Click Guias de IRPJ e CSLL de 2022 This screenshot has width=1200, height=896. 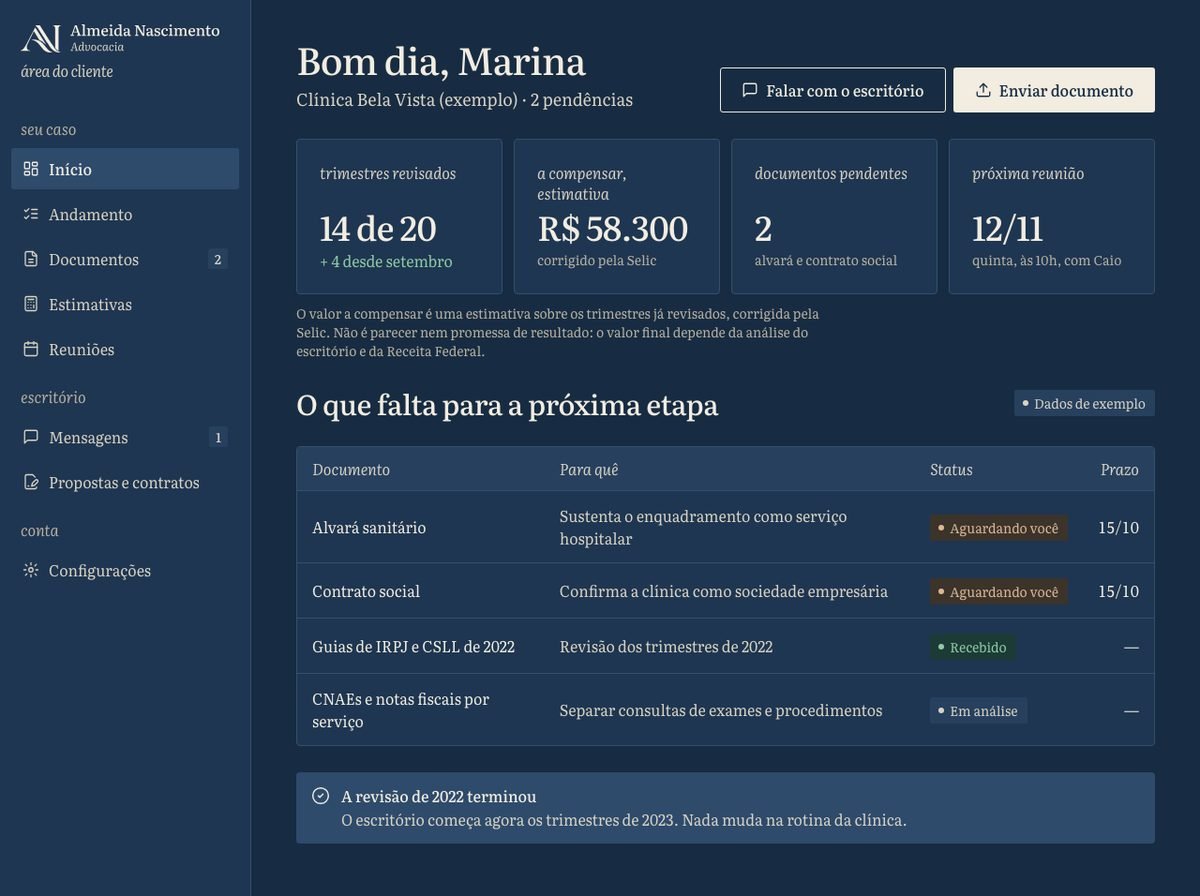point(413,647)
